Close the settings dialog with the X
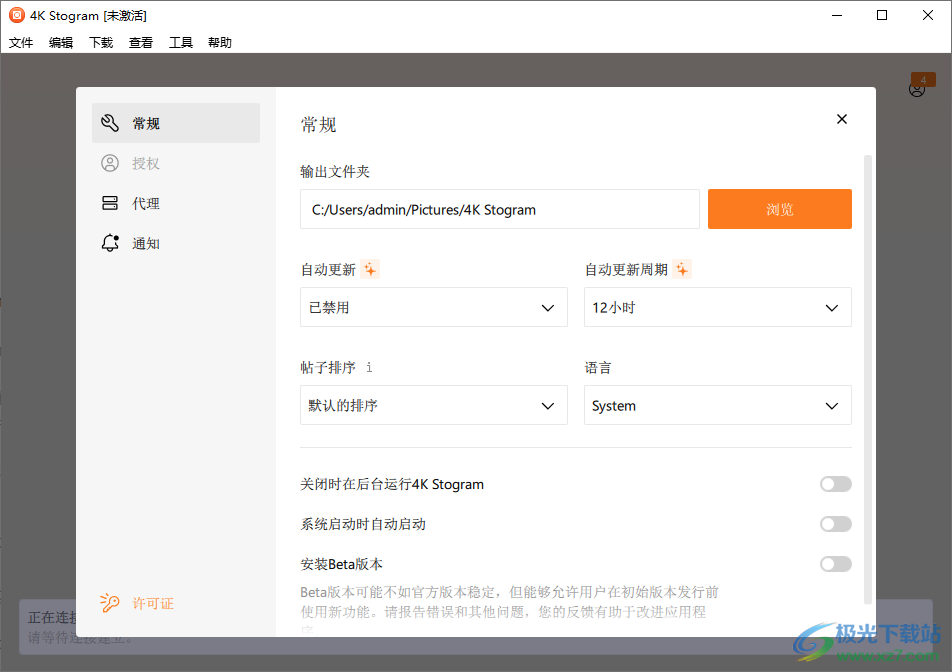 tap(842, 119)
